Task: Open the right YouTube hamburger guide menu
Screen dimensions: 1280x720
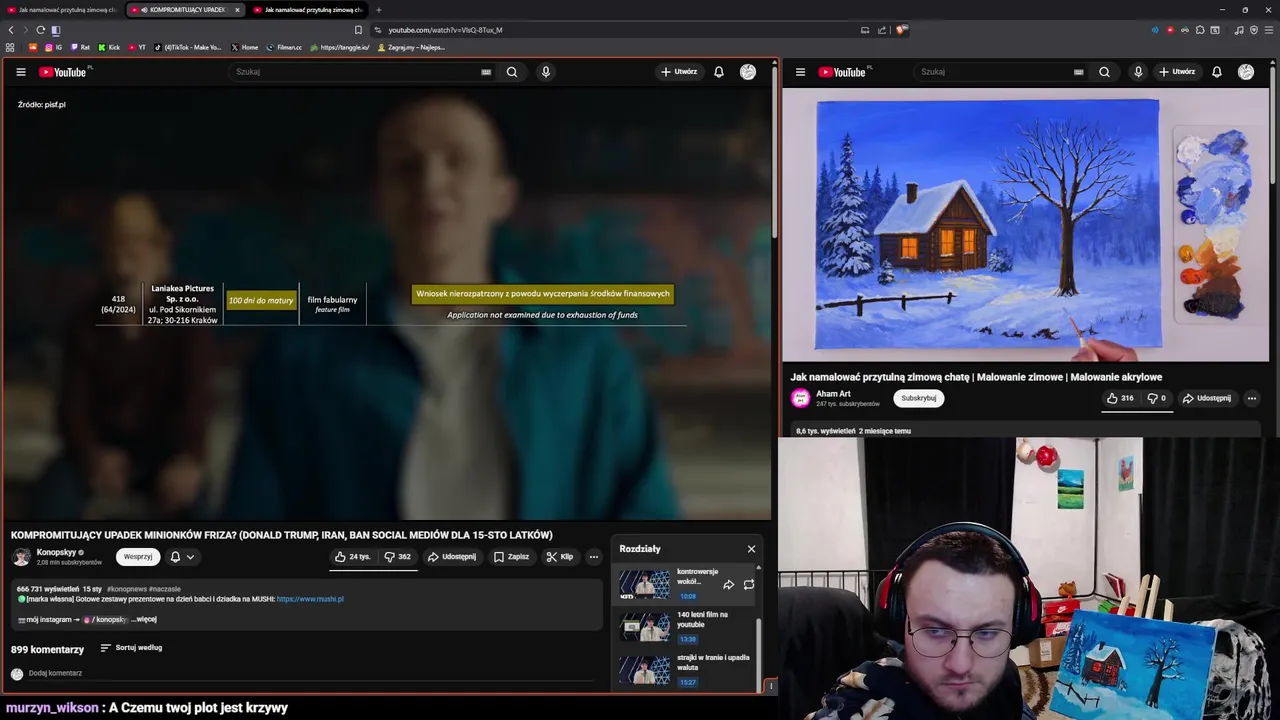Action: click(x=800, y=72)
